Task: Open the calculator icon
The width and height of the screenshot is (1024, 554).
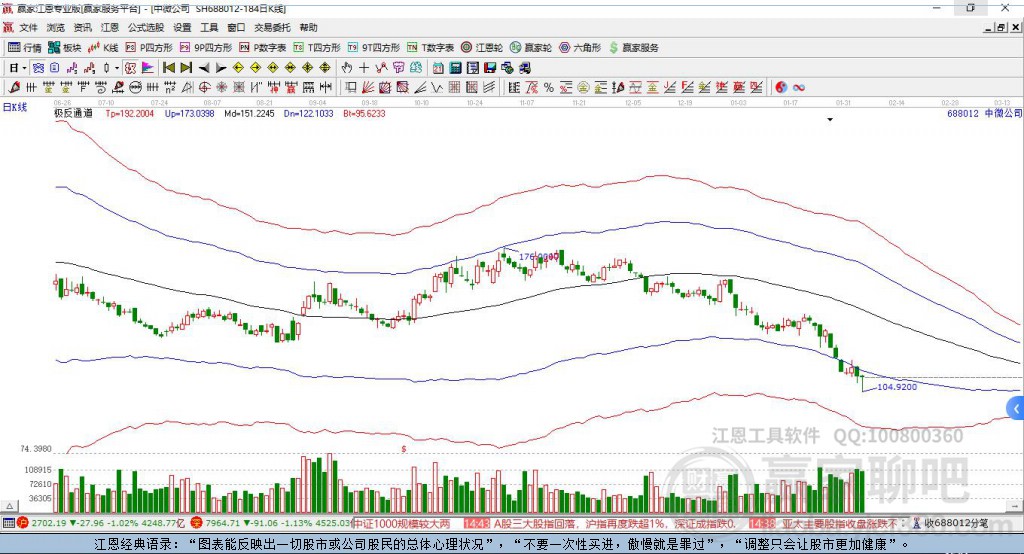Action: (455, 68)
